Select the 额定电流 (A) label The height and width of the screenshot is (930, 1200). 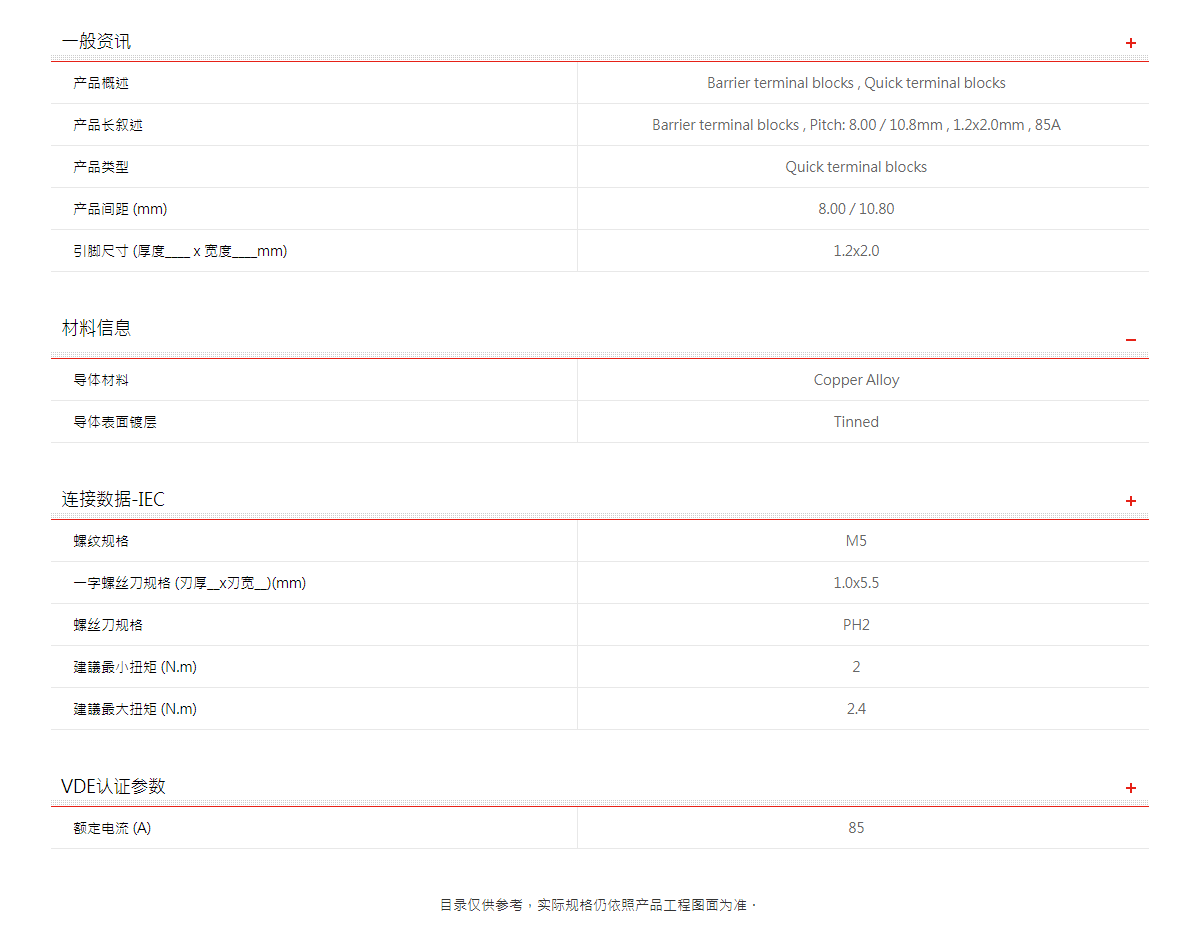(112, 828)
